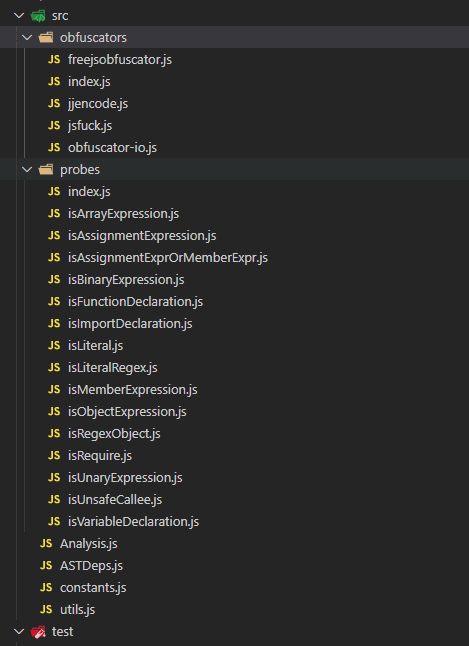Click JS icon beside isArrayExpression.js

click(54, 213)
